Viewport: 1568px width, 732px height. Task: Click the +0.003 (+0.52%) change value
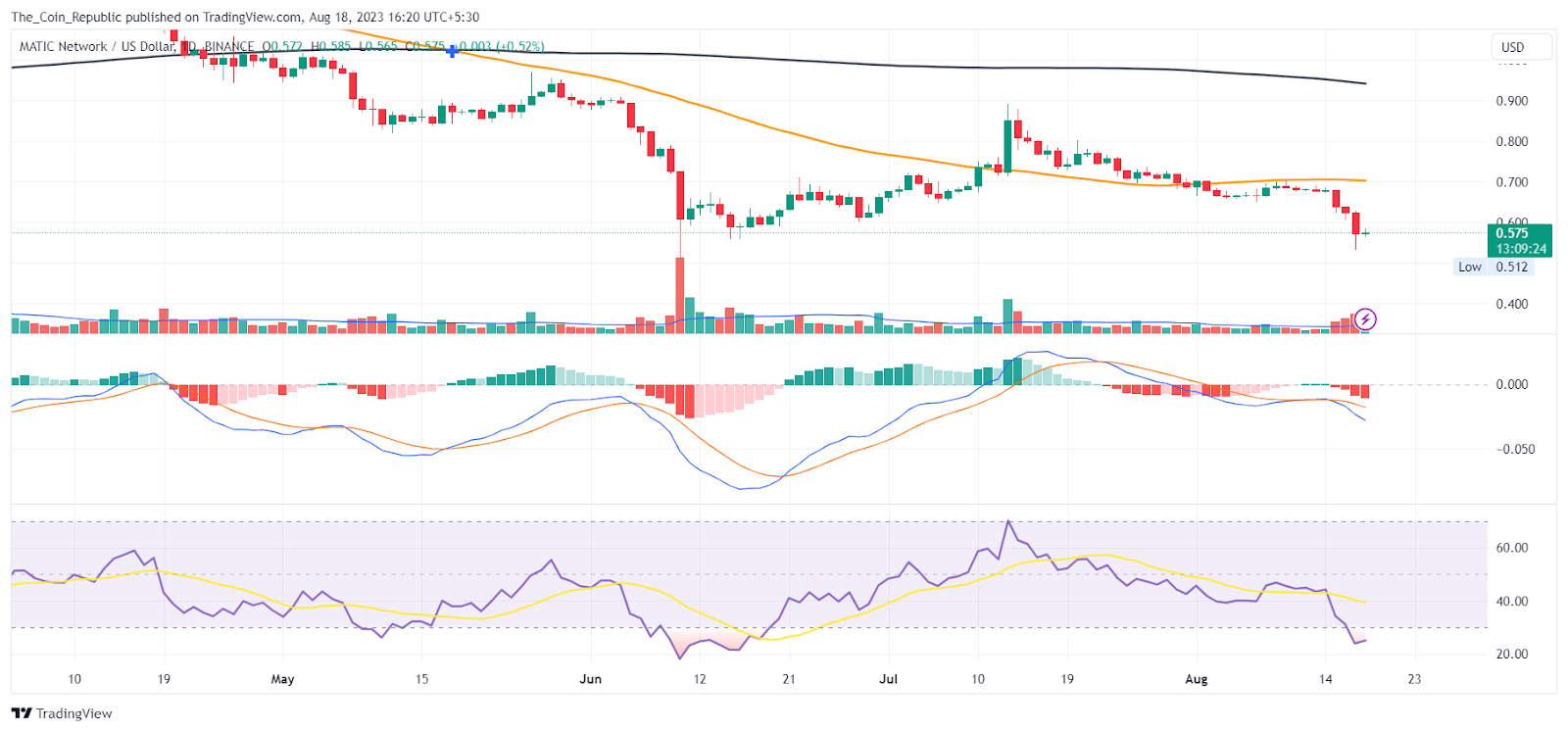pyautogui.click(x=498, y=46)
